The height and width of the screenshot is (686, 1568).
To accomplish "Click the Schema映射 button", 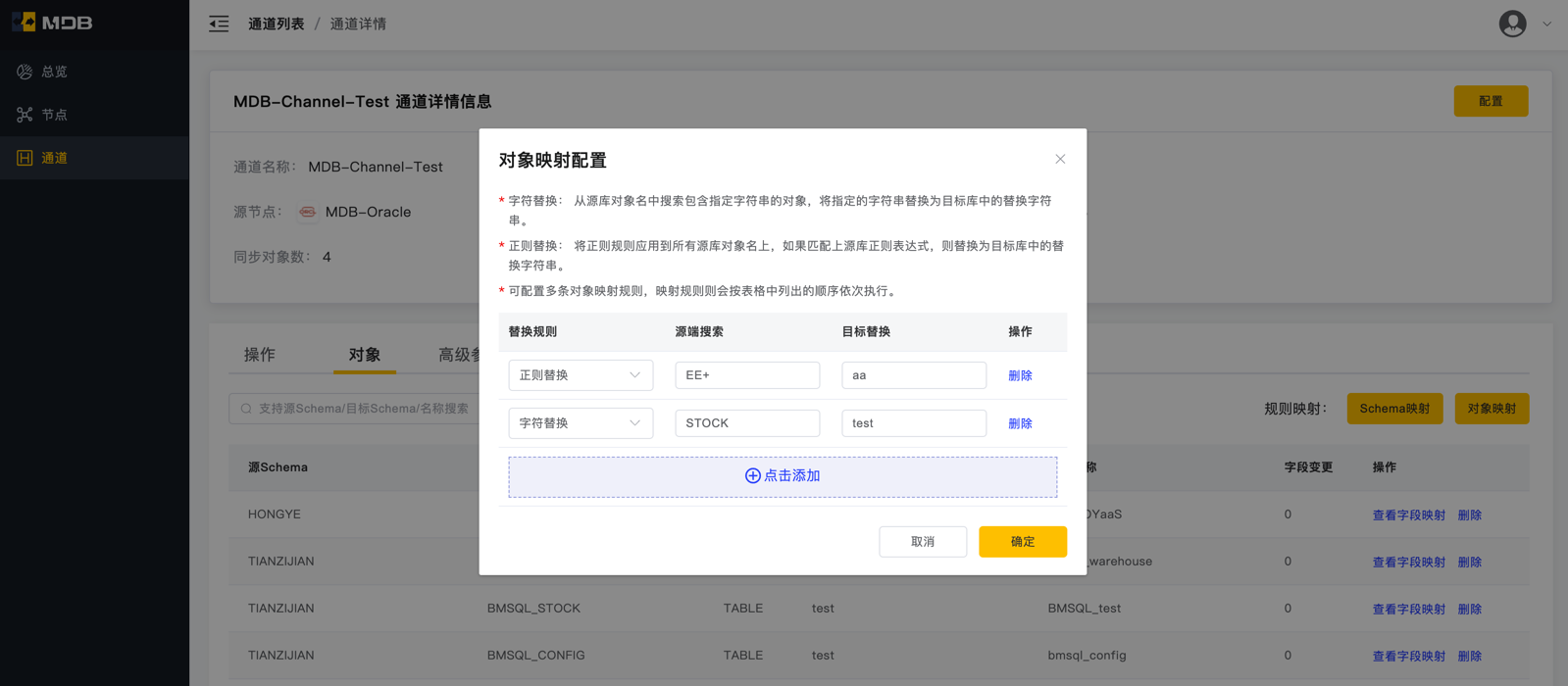I will tap(1394, 409).
